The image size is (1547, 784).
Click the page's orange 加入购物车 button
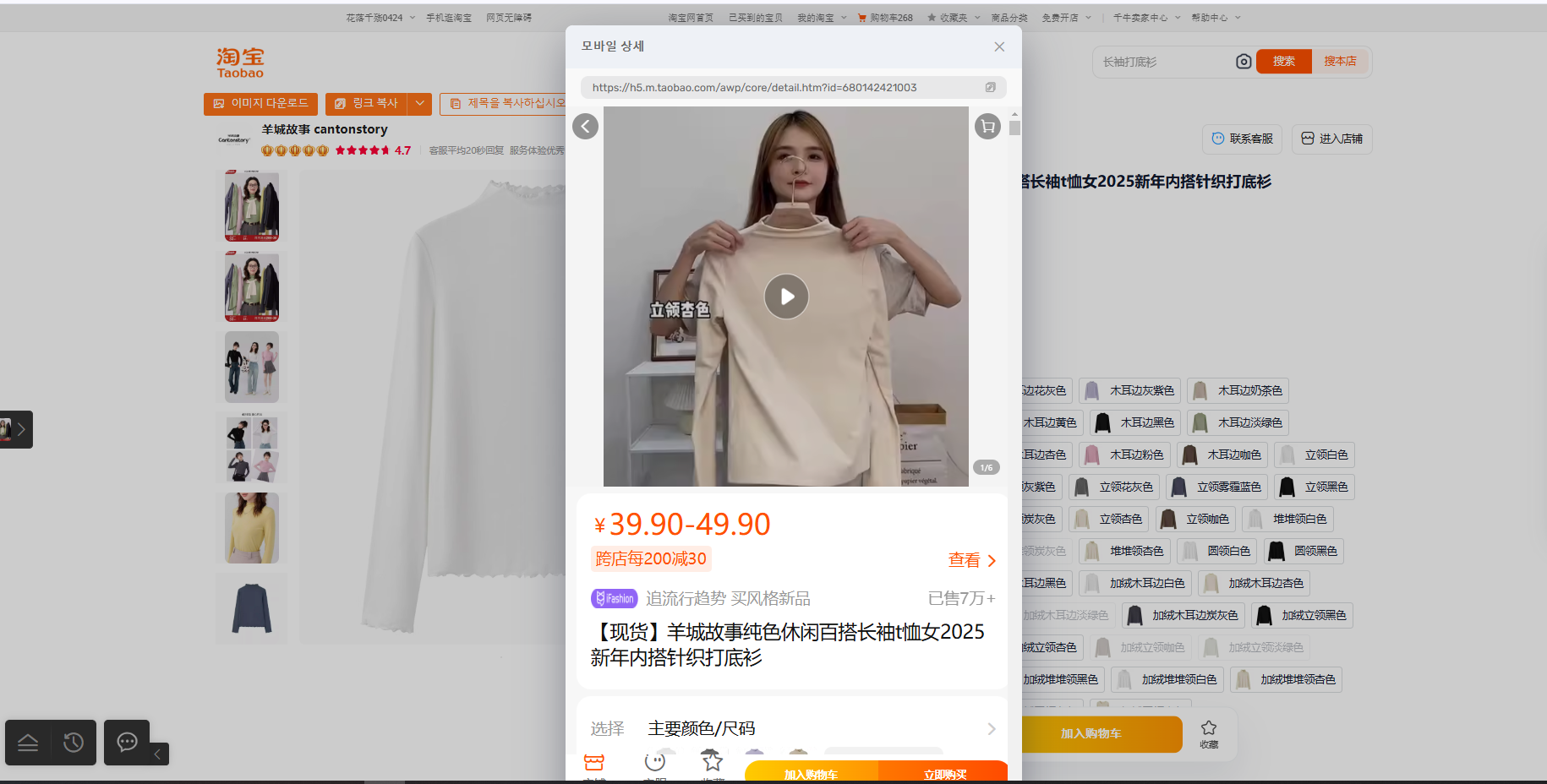click(1101, 733)
